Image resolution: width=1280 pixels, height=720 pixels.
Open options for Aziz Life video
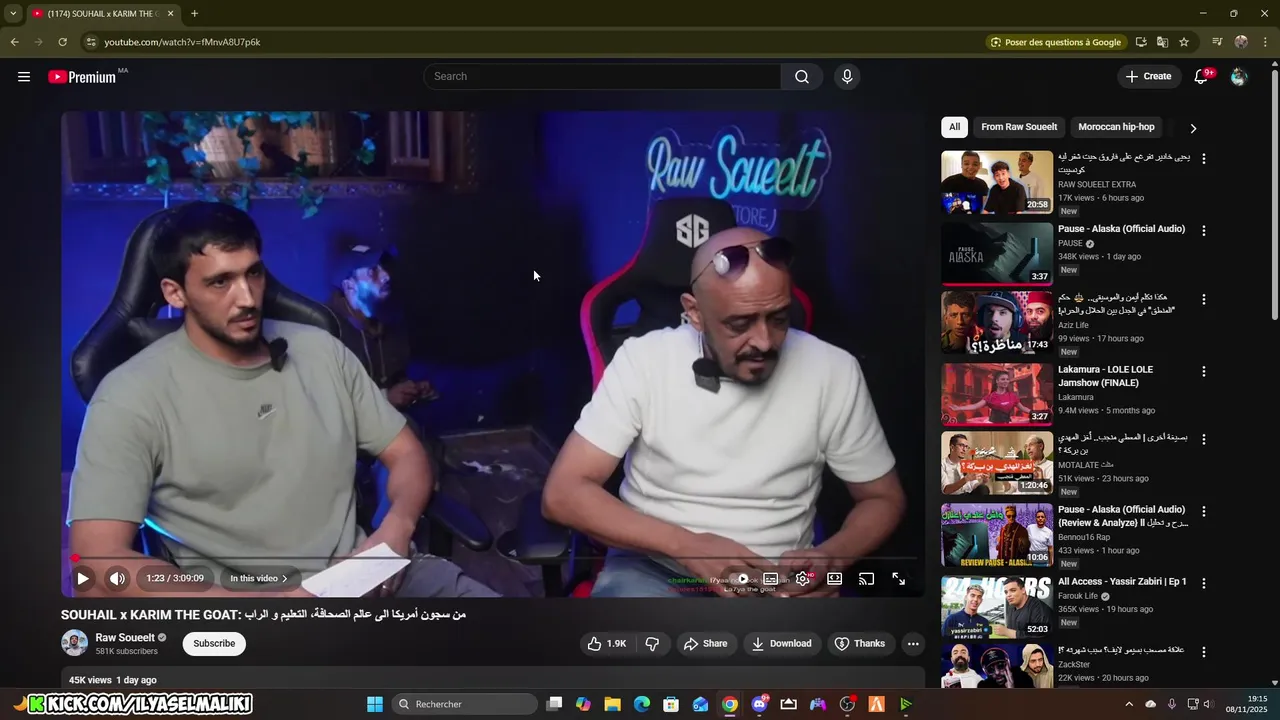(x=1204, y=299)
